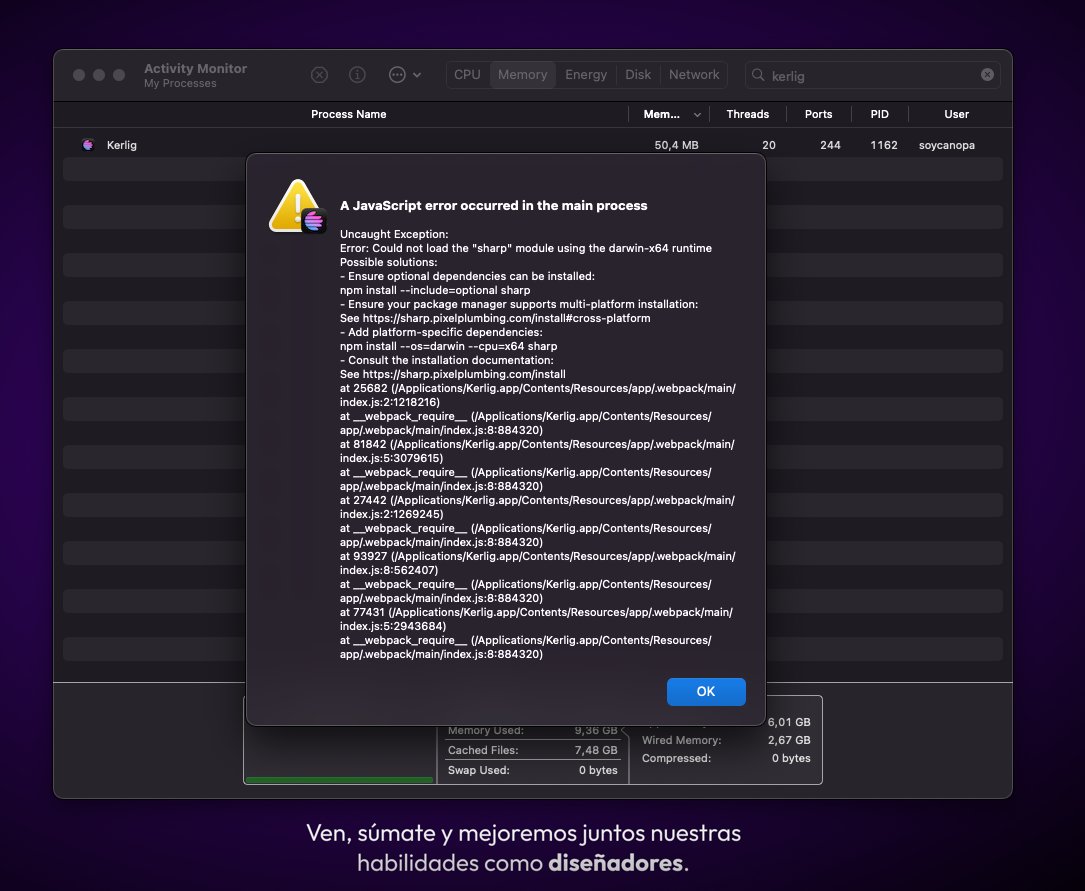
Task: Click the Cached Files value 7,48 GB
Action: pyautogui.click(x=596, y=750)
